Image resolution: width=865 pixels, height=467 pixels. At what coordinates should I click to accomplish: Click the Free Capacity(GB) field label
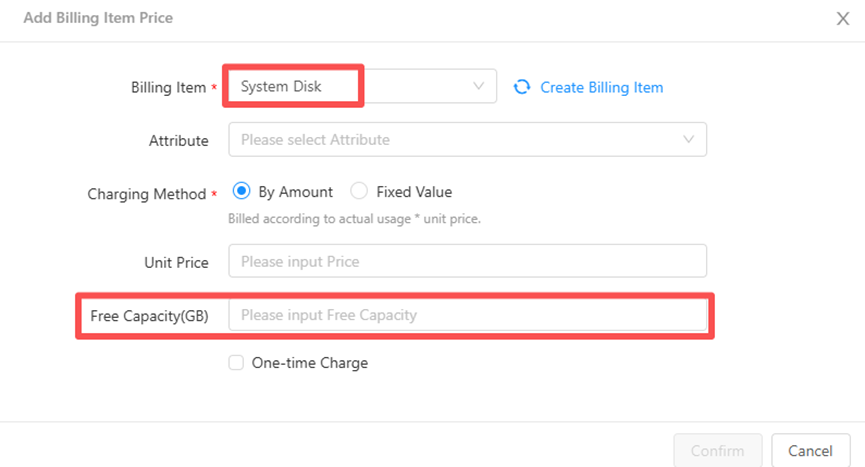coord(149,316)
